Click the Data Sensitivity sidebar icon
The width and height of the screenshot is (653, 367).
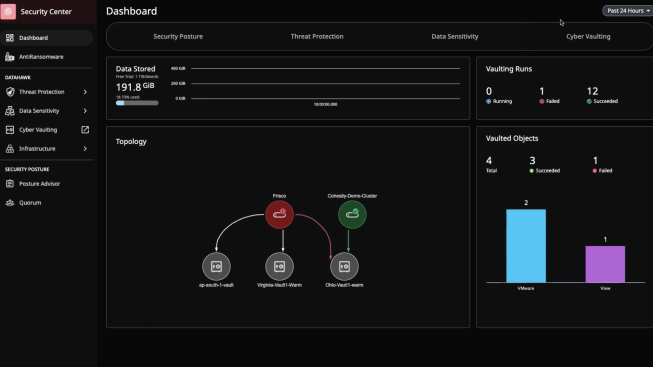pos(10,111)
